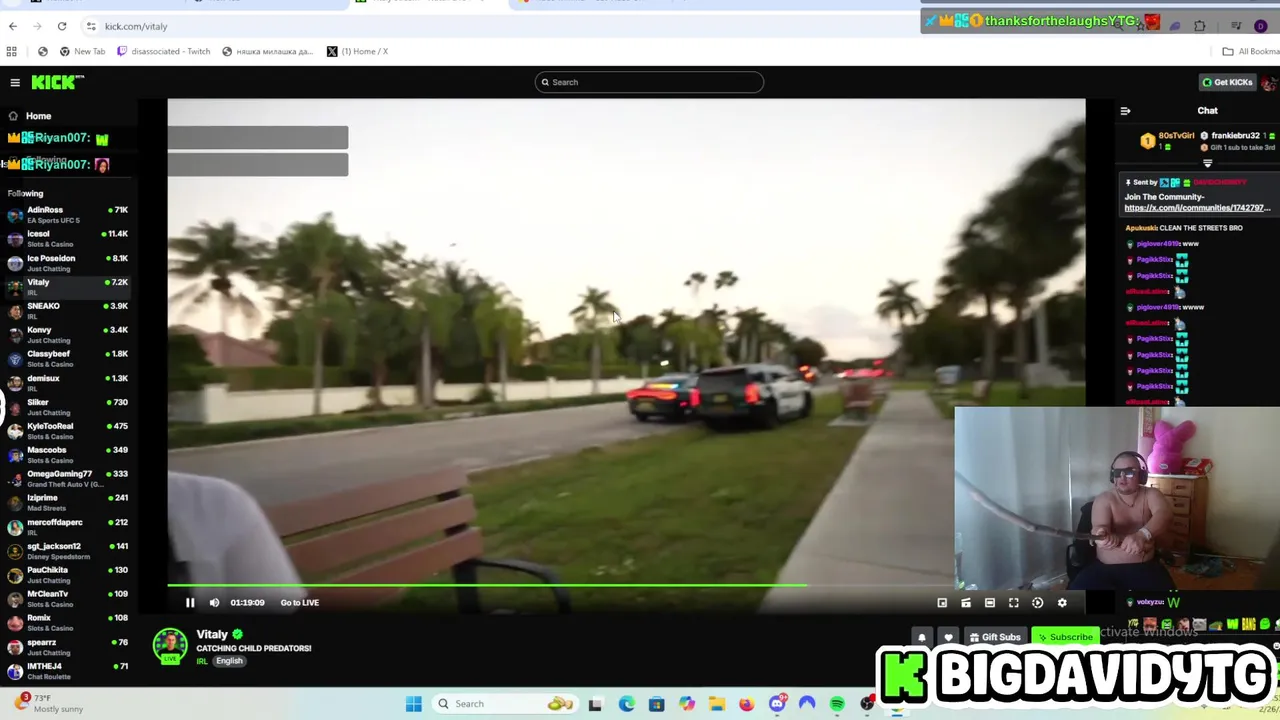The height and width of the screenshot is (720, 1280).
Task: Click KyleTooReal's avatar in sidebar
Action: [15, 430]
